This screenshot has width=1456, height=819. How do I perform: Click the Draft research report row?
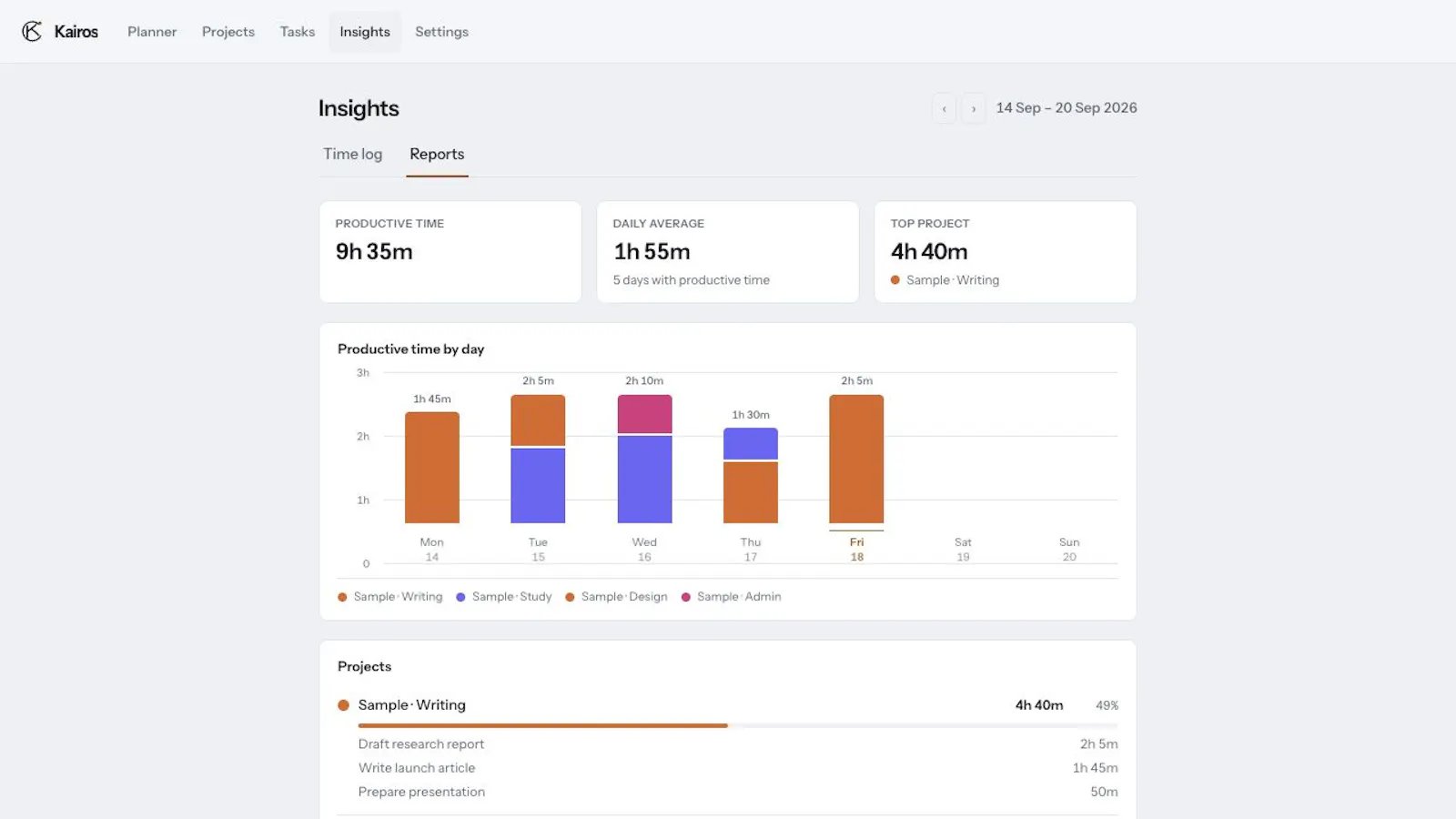[x=738, y=744]
